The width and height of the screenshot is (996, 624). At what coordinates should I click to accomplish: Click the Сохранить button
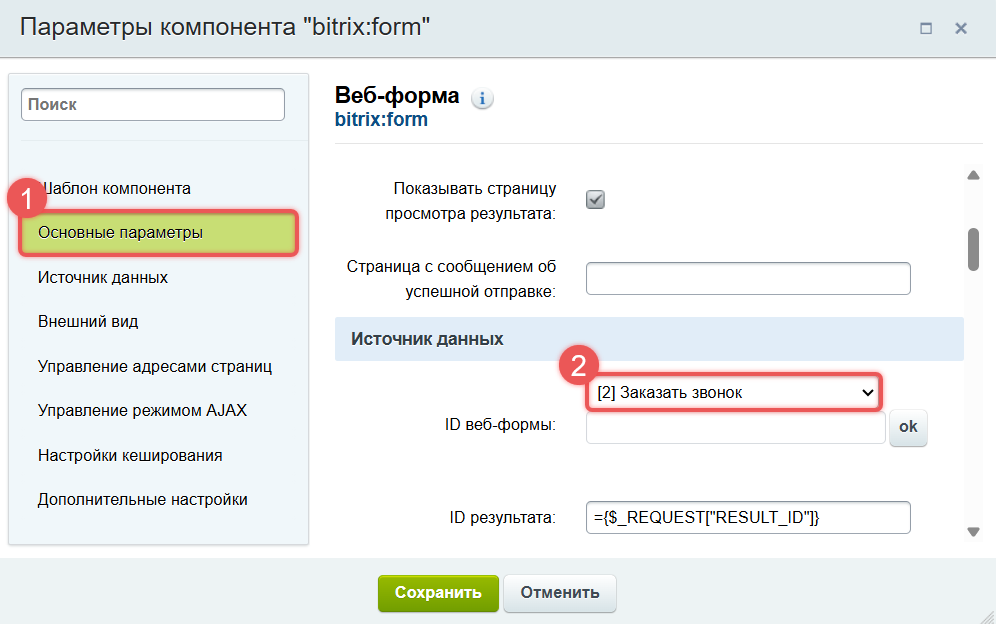coord(438,593)
